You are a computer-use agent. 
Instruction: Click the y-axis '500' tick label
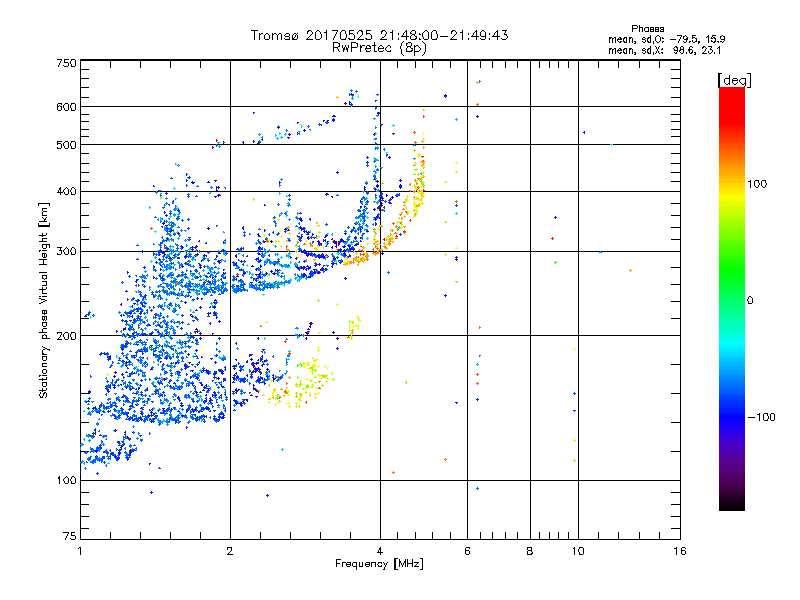(x=66, y=145)
